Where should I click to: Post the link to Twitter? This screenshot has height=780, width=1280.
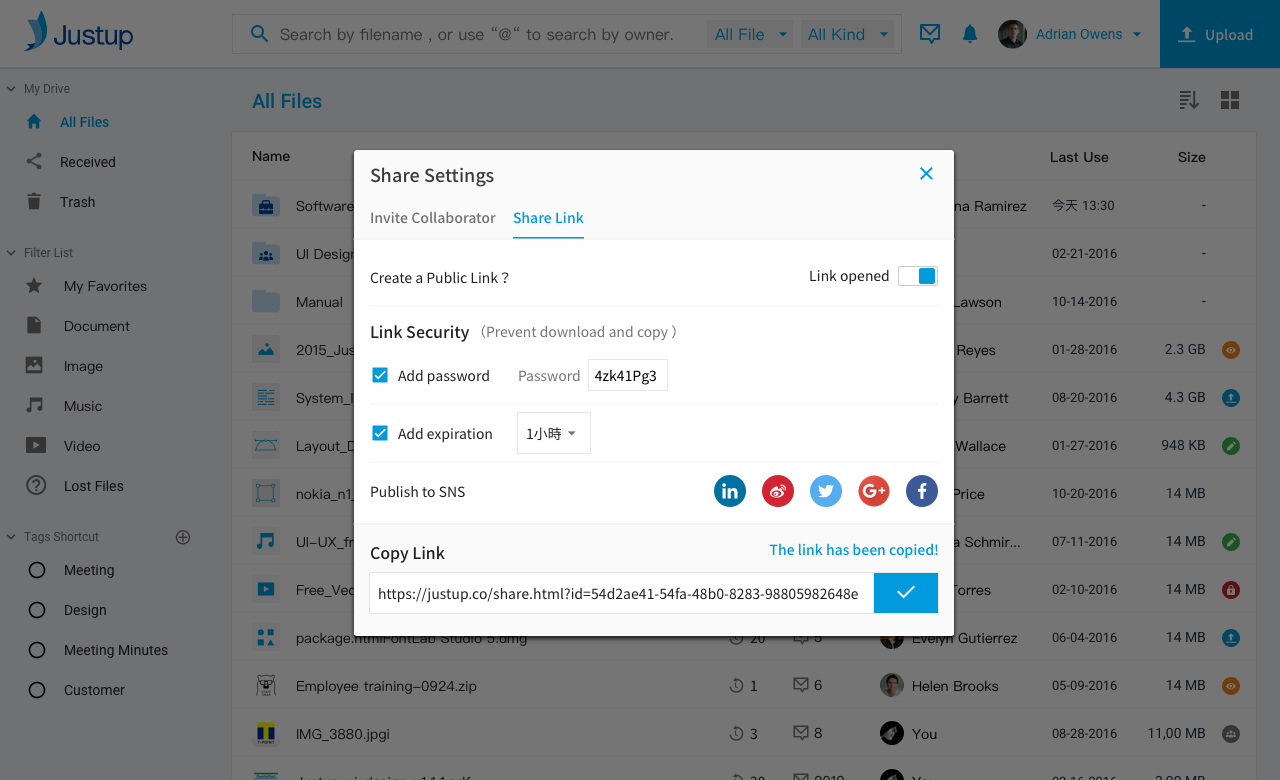click(x=825, y=491)
